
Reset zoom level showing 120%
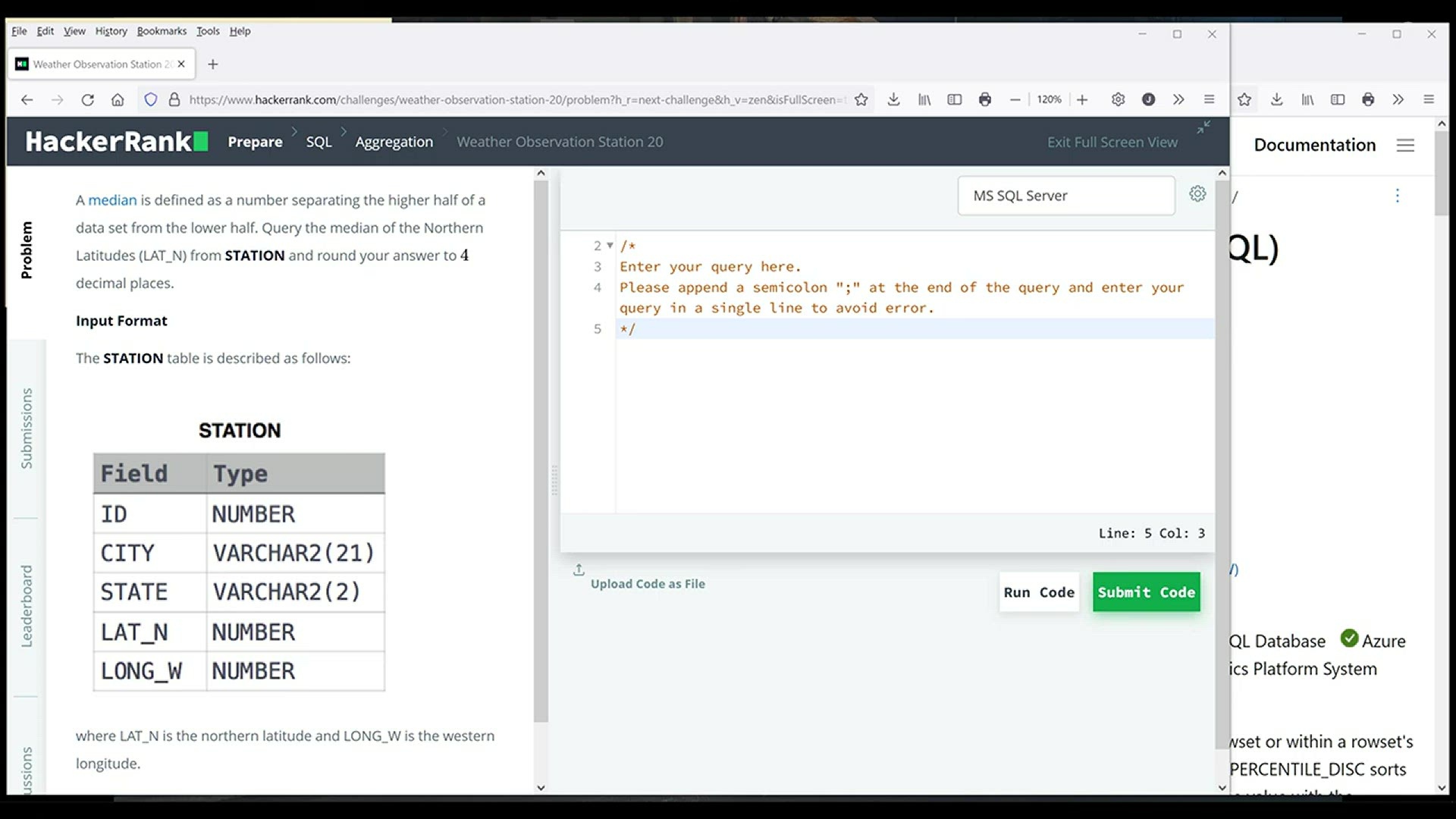[x=1049, y=99]
